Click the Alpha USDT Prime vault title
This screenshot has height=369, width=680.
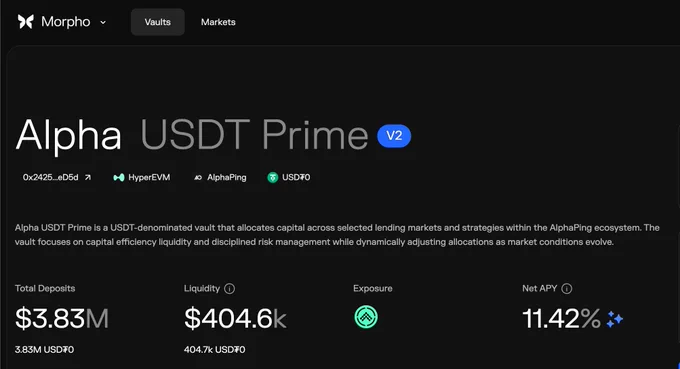point(192,135)
